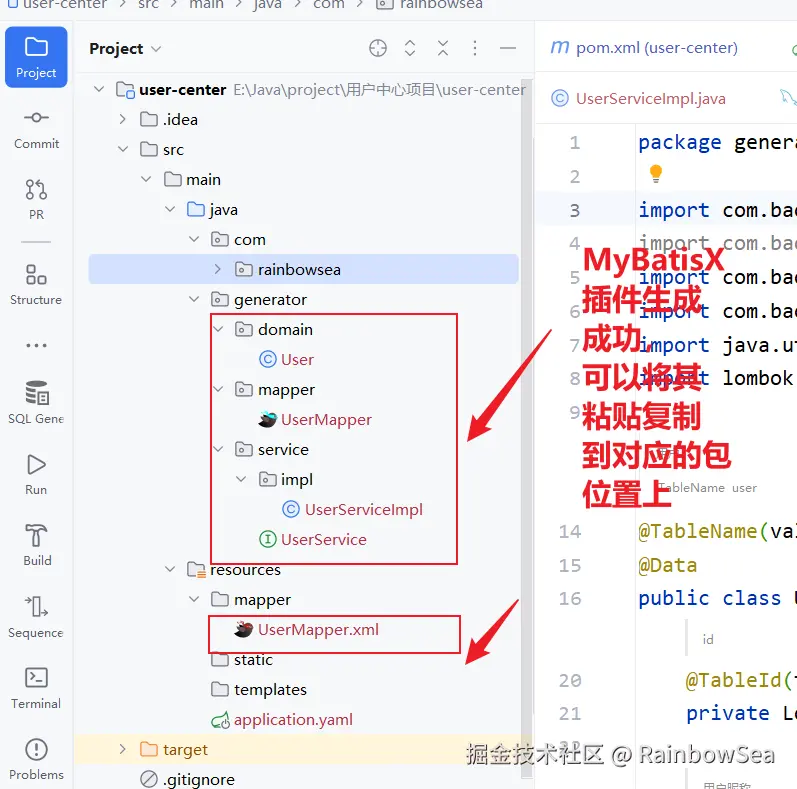
Task: Open the PR pull requests panel
Action: (36, 199)
